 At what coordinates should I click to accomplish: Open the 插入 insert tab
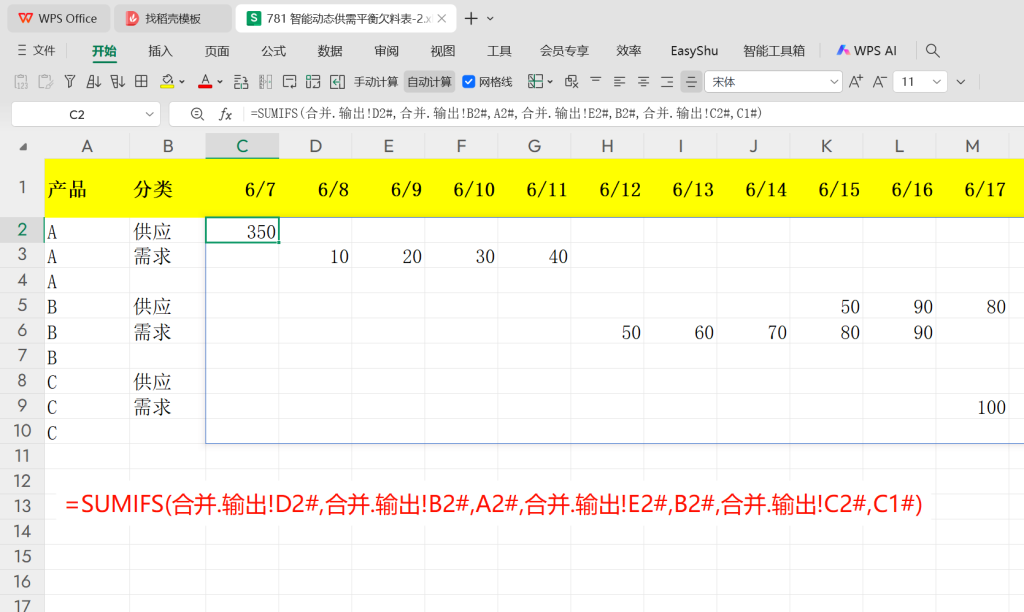coord(160,51)
